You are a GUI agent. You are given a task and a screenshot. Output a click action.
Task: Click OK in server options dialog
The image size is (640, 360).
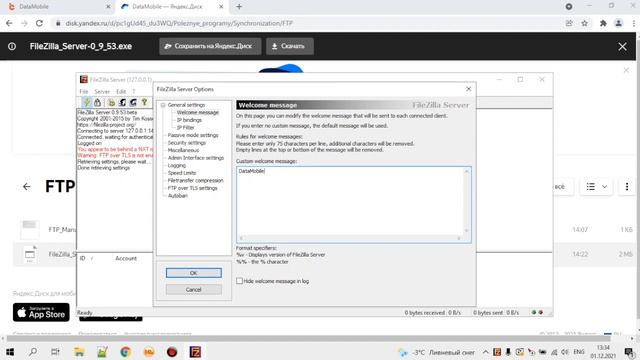[193, 273]
